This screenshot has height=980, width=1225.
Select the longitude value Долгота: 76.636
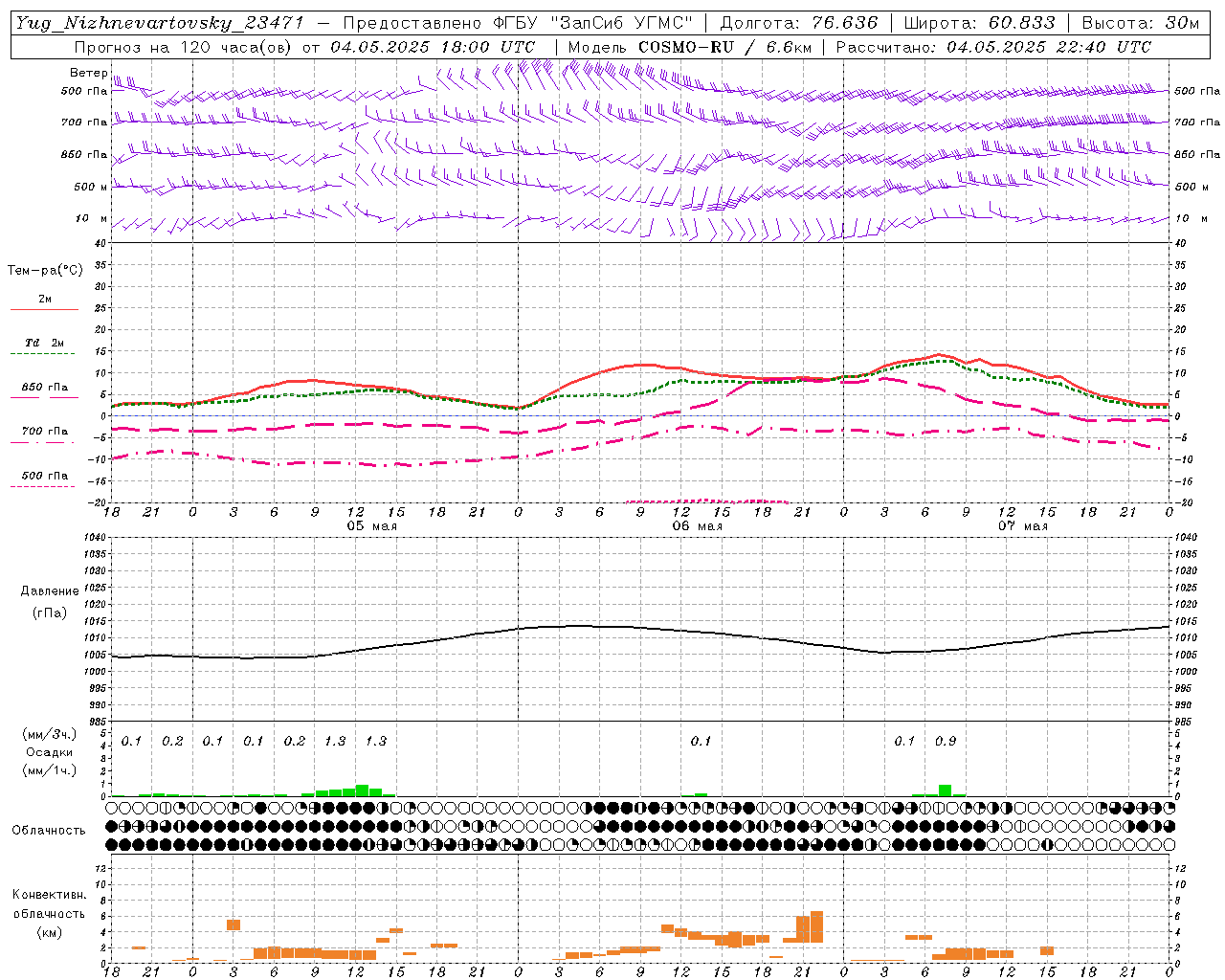[x=798, y=23]
